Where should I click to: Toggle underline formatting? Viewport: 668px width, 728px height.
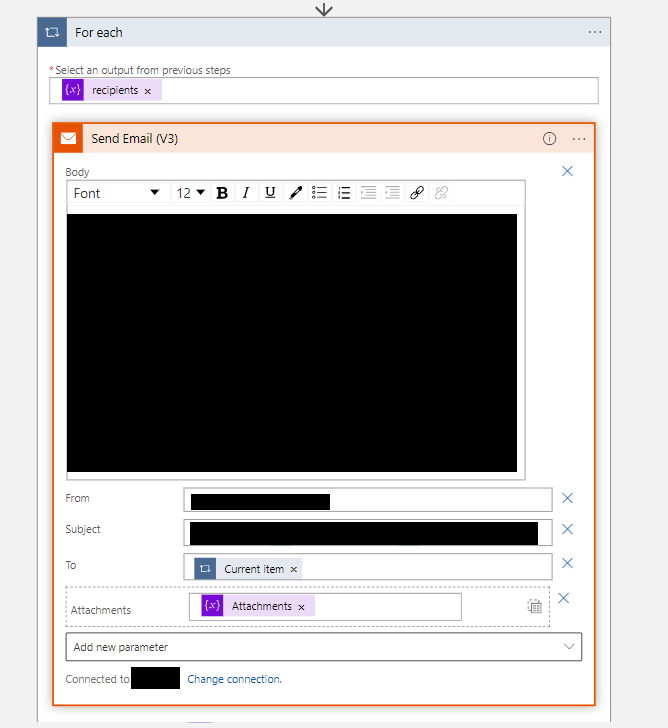tap(270, 193)
